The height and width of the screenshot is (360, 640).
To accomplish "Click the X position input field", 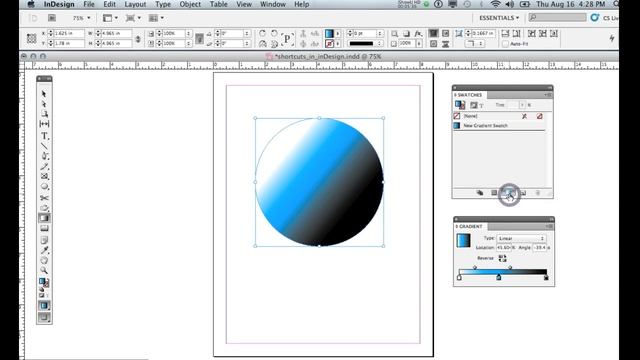I will (x=69, y=33).
